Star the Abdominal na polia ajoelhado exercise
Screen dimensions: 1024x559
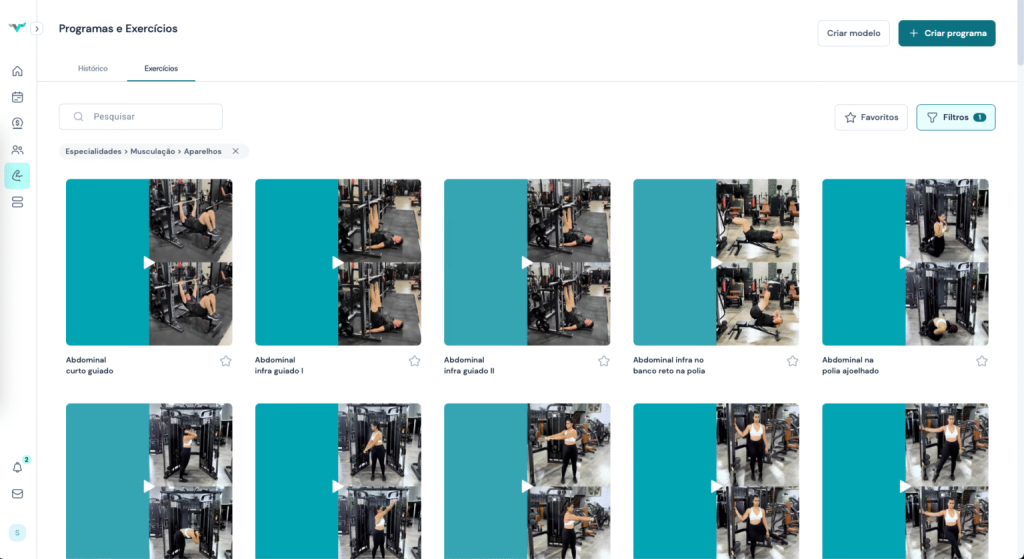point(981,361)
